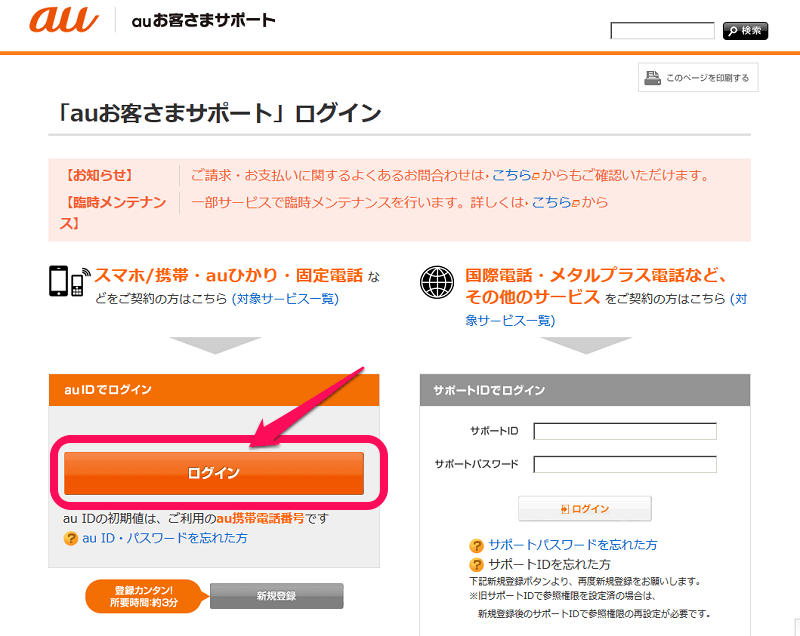The width and height of the screenshot is (800, 636).
Task: Click the サポートパスワード input field
Action: point(625,464)
